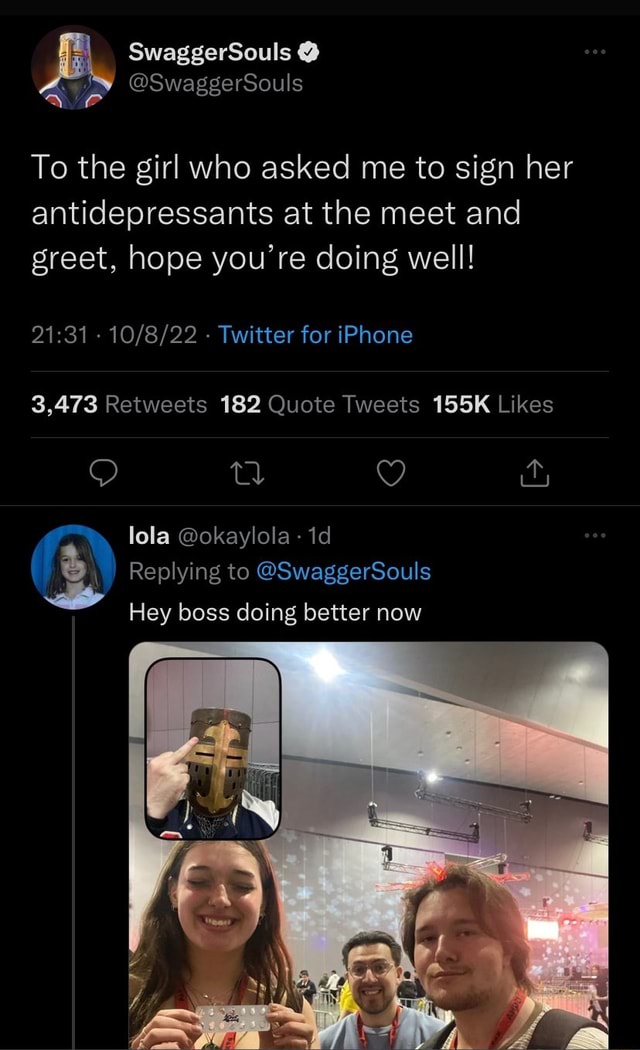Open the SwaggerSouls display name

[x=210, y=52]
